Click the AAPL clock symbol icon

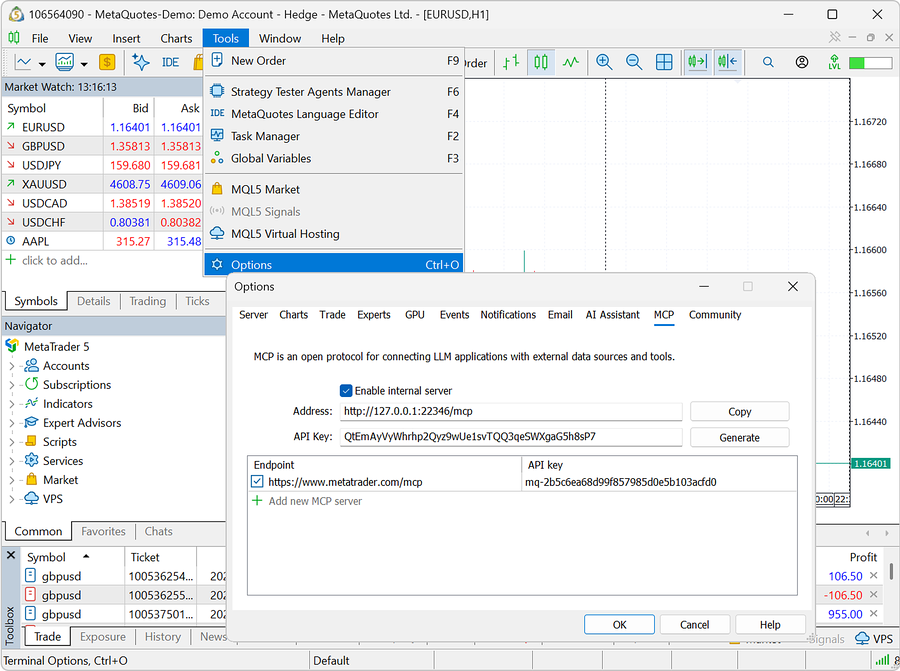(10, 241)
